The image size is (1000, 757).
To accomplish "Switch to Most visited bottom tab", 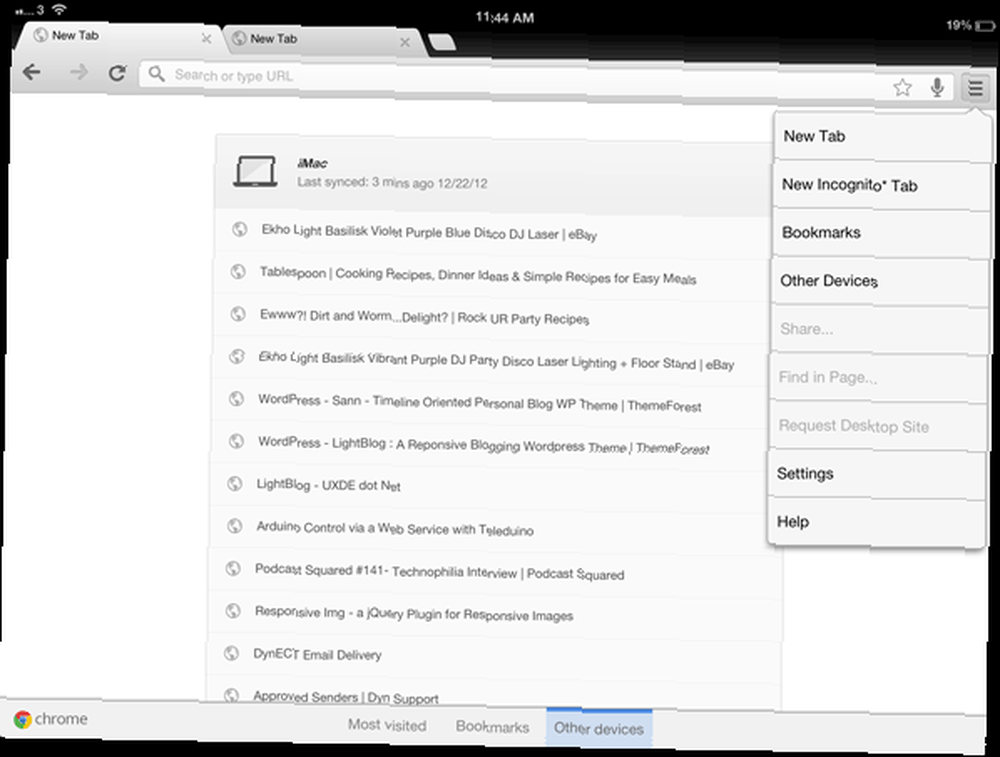I will pyautogui.click(x=387, y=725).
